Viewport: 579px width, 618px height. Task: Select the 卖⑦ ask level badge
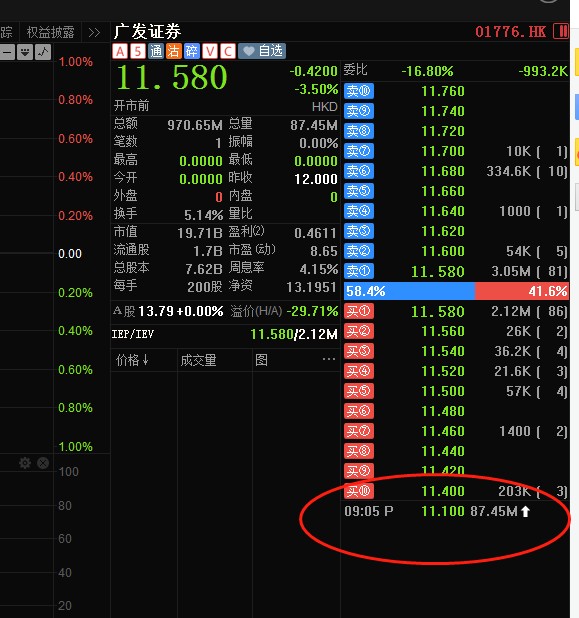pyautogui.click(x=359, y=151)
